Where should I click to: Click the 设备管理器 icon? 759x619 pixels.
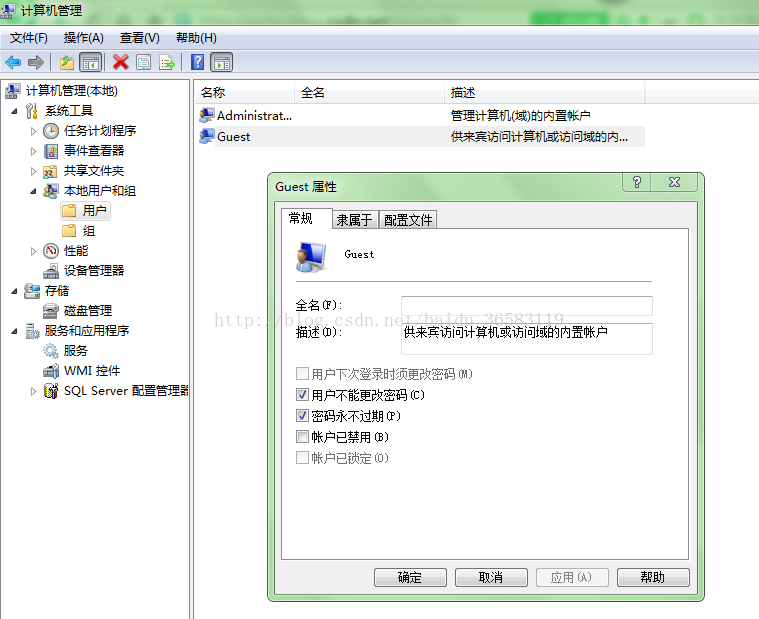pyautogui.click(x=51, y=271)
